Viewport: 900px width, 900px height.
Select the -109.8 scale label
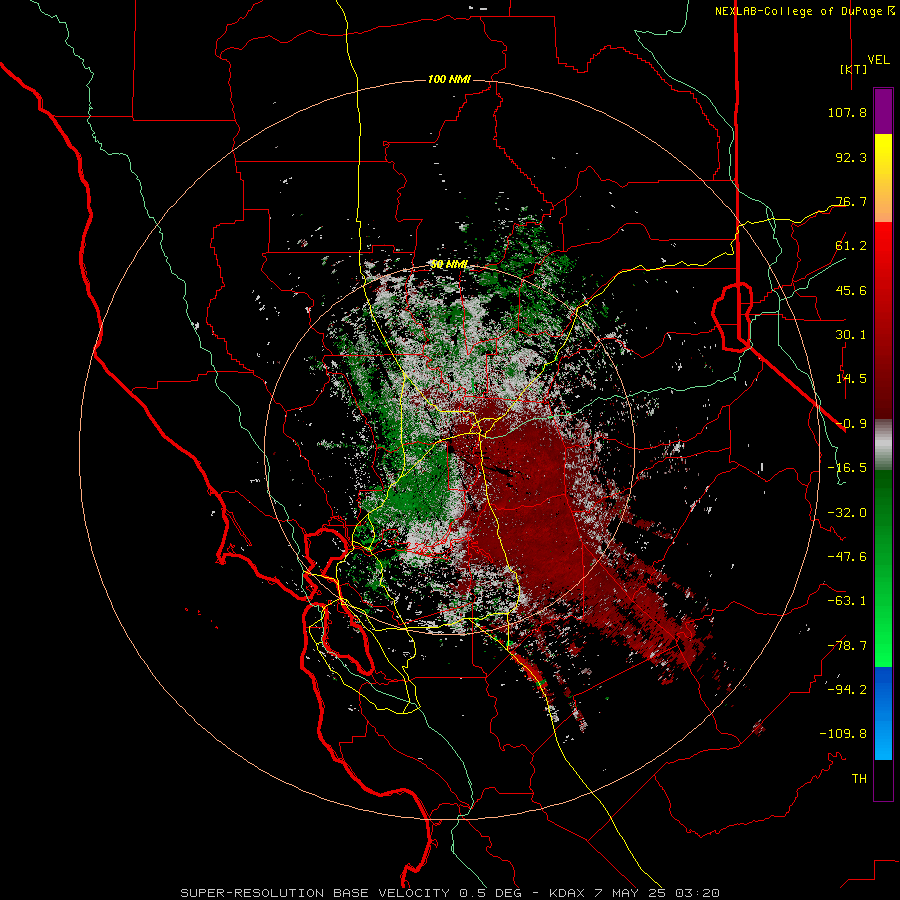coord(843,734)
